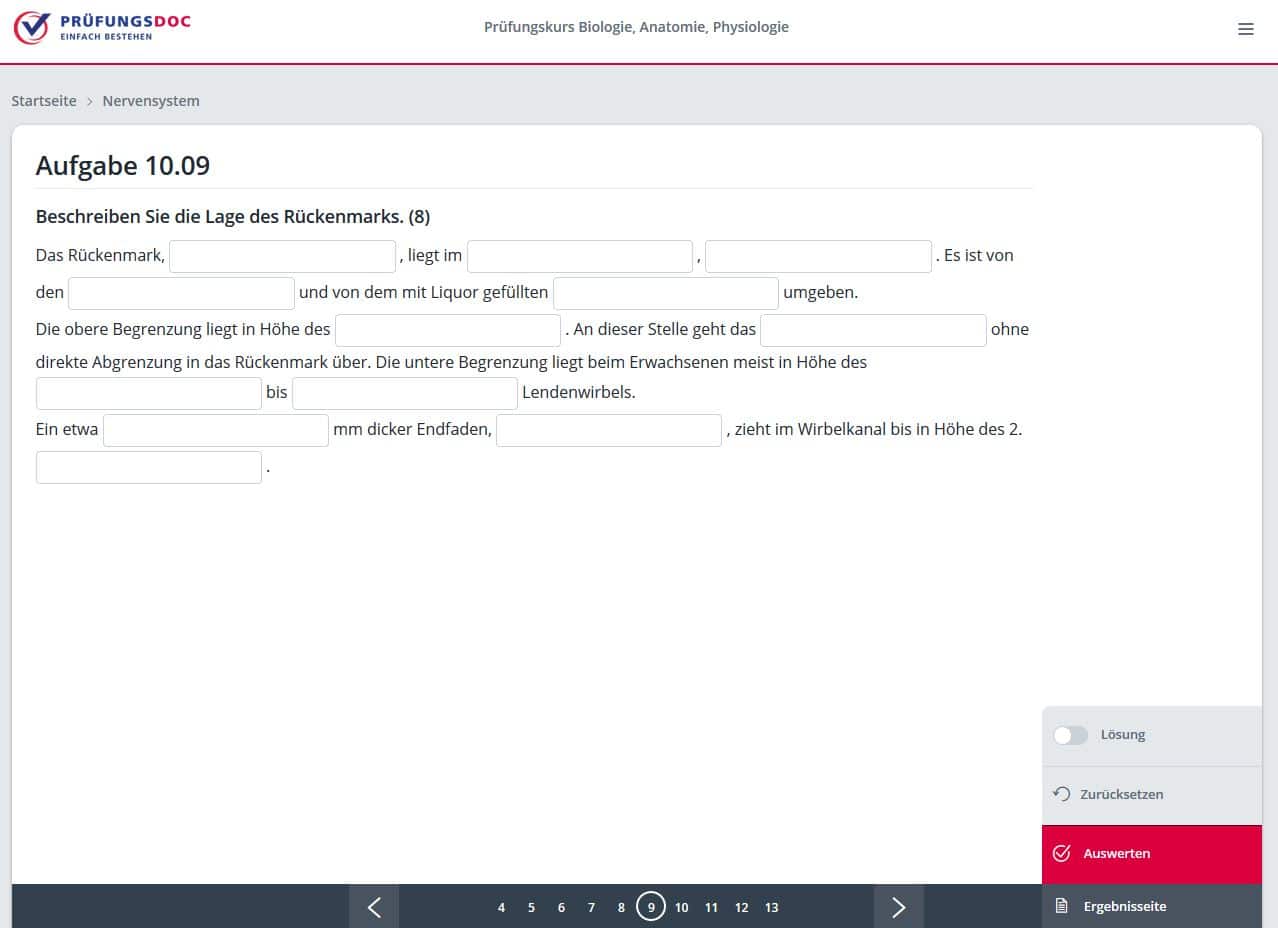
Task: Click the Zurücksetzen reset icon
Action: (x=1062, y=794)
